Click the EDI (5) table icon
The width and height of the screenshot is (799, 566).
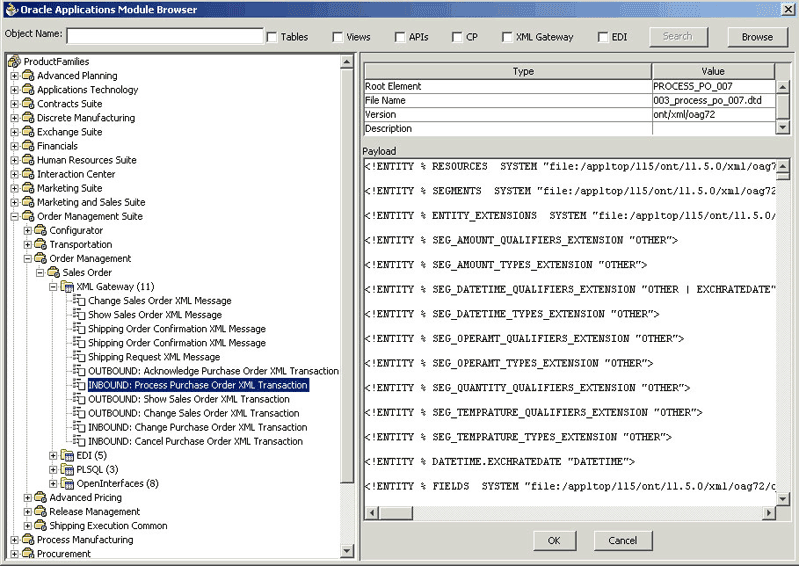click(67, 455)
